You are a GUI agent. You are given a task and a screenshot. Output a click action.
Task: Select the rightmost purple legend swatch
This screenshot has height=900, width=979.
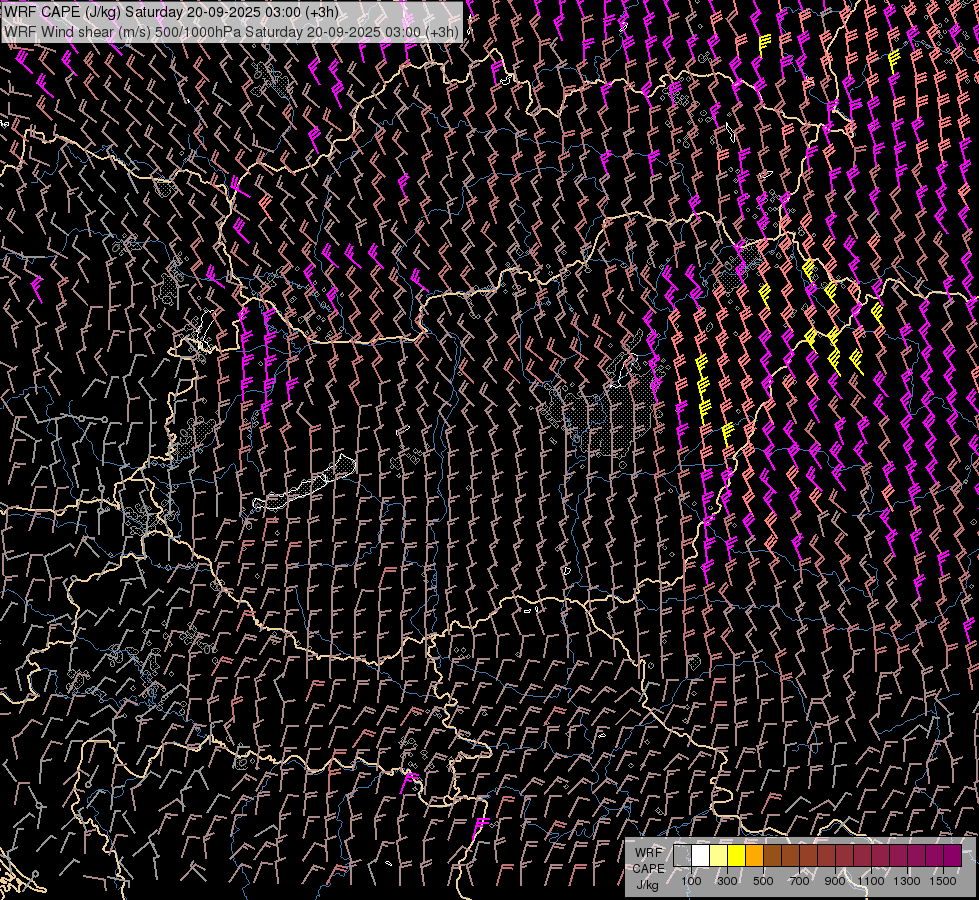pos(952,856)
